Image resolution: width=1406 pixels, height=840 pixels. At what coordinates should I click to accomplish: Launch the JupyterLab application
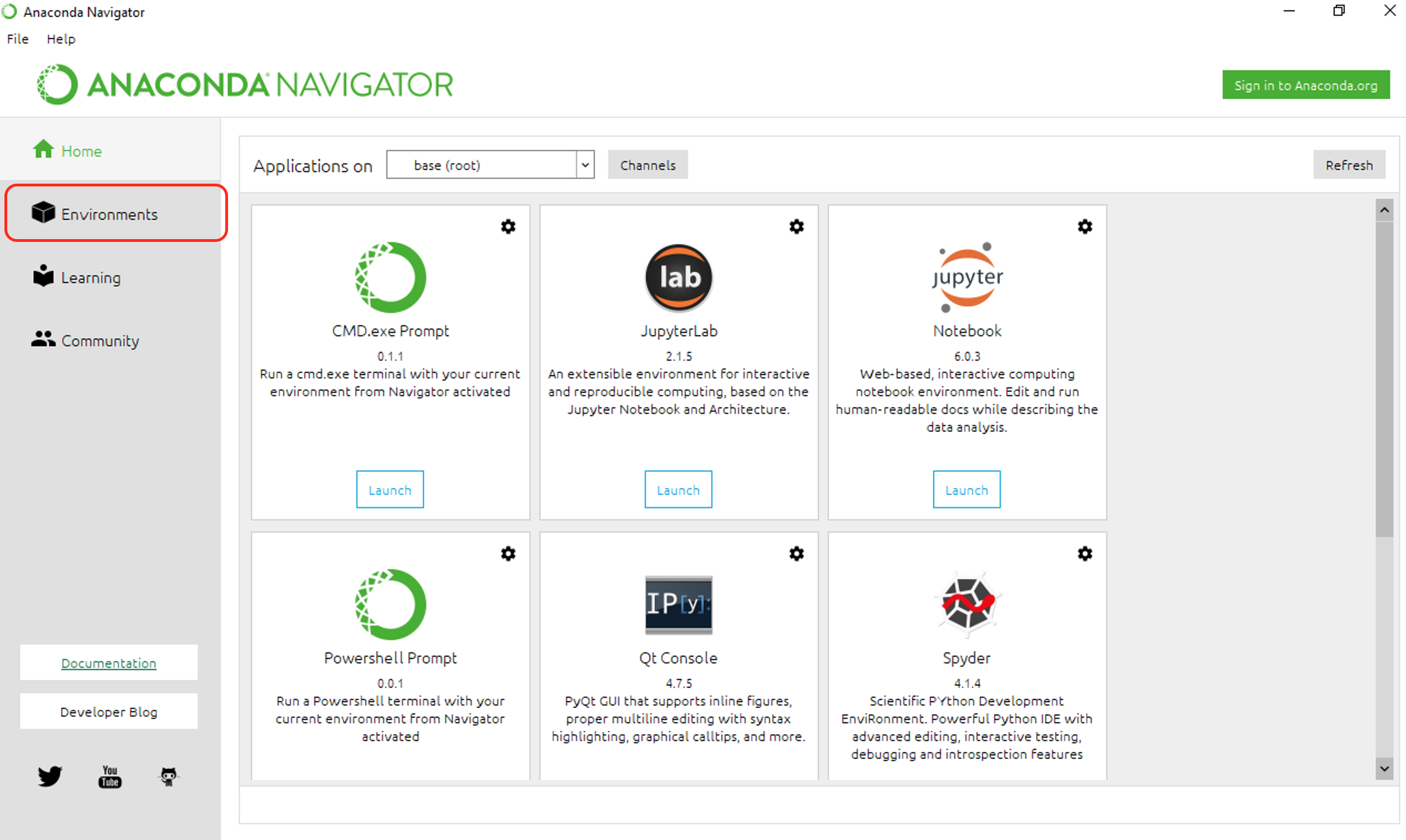click(x=678, y=490)
